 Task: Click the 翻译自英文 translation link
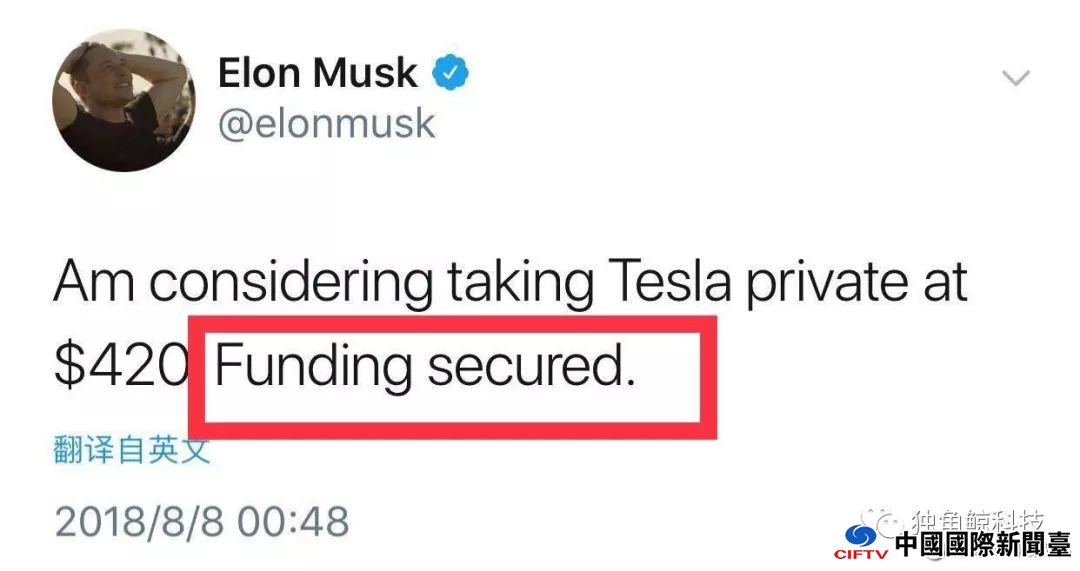[132, 450]
